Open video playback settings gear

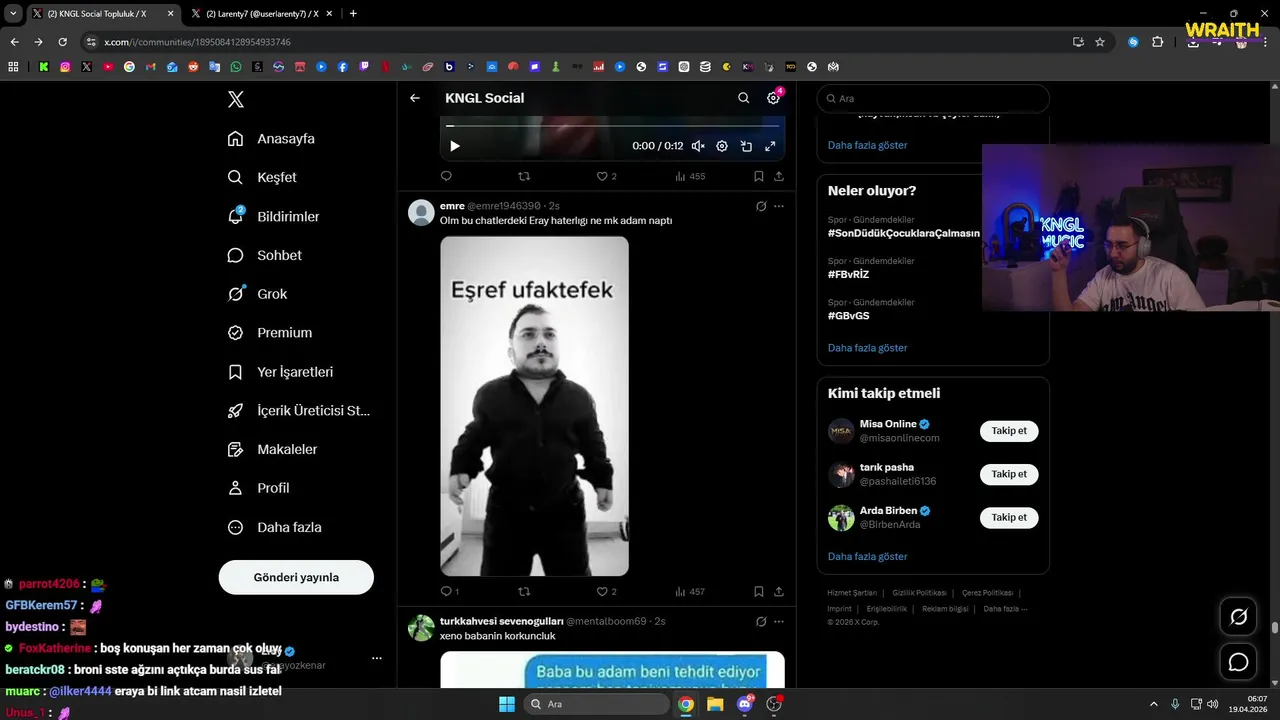click(722, 146)
